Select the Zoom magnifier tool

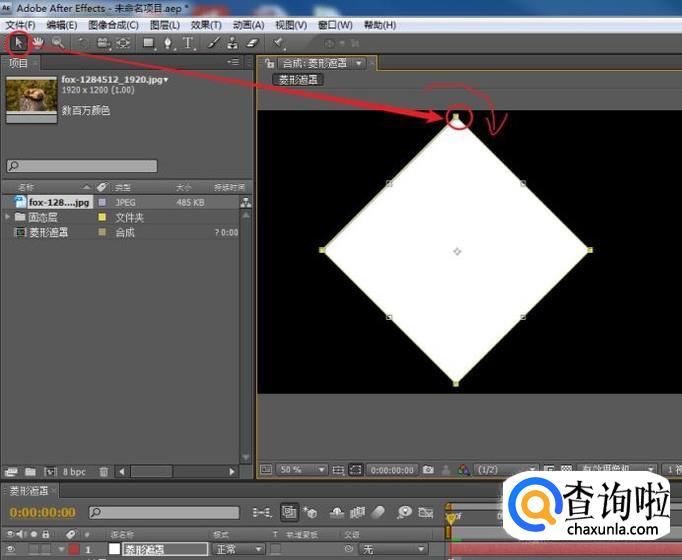coord(58,43)
